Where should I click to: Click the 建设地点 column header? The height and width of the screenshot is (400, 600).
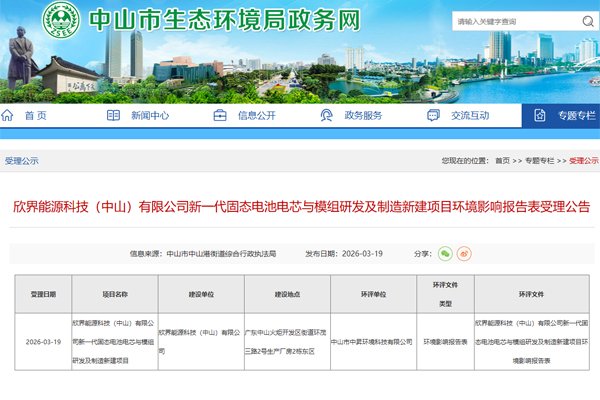coord(287,294)
